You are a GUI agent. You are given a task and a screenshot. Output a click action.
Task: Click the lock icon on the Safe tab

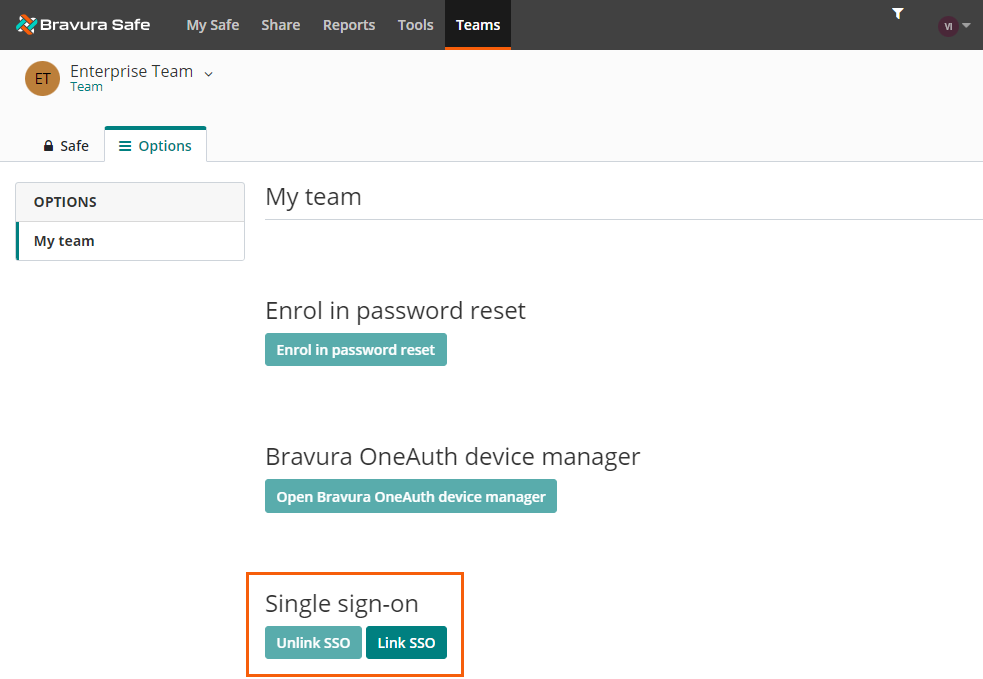pyautogui.click(x=47, y=145)
